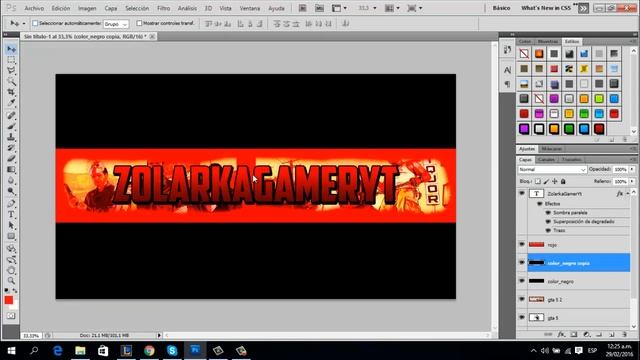Screen dimensions: 640x360
Task: Select the Zoom tool in the toolbox
Action: click(x=11, y=281)
